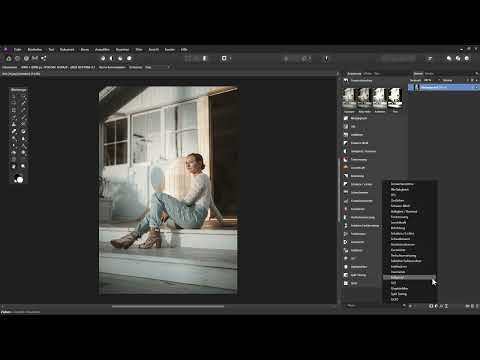Switch to the Anpassung panel tab
Screen dimensions: 480x360
pos(354,73)
